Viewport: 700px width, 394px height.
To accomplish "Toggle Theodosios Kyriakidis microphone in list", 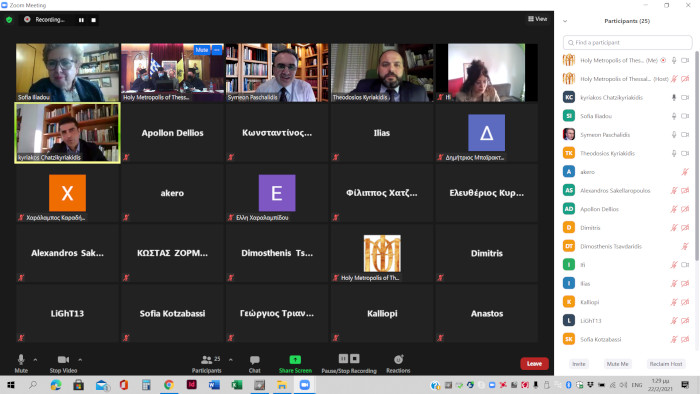I will [x=674, y=153].
